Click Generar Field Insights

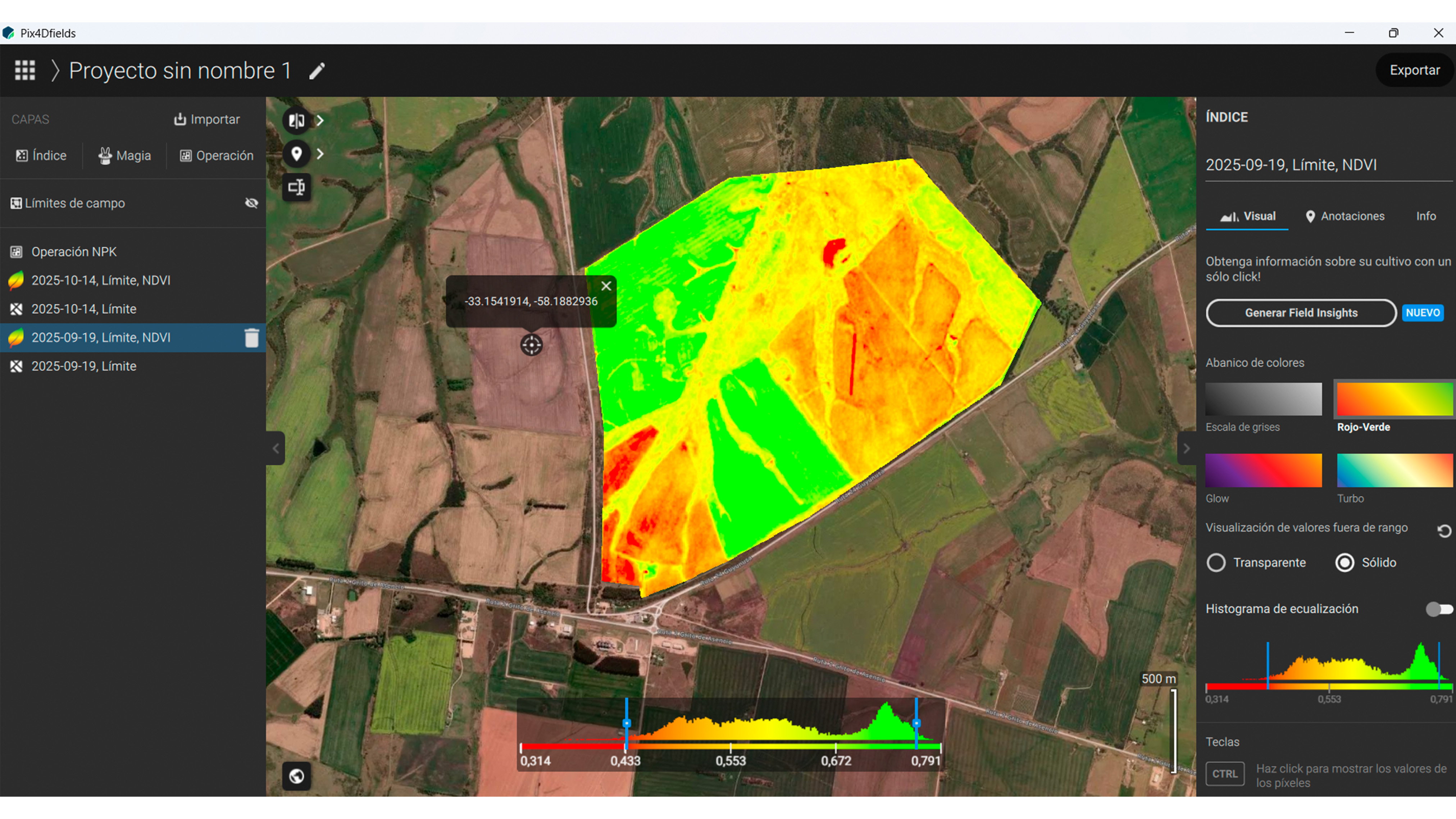(1301, 313)
